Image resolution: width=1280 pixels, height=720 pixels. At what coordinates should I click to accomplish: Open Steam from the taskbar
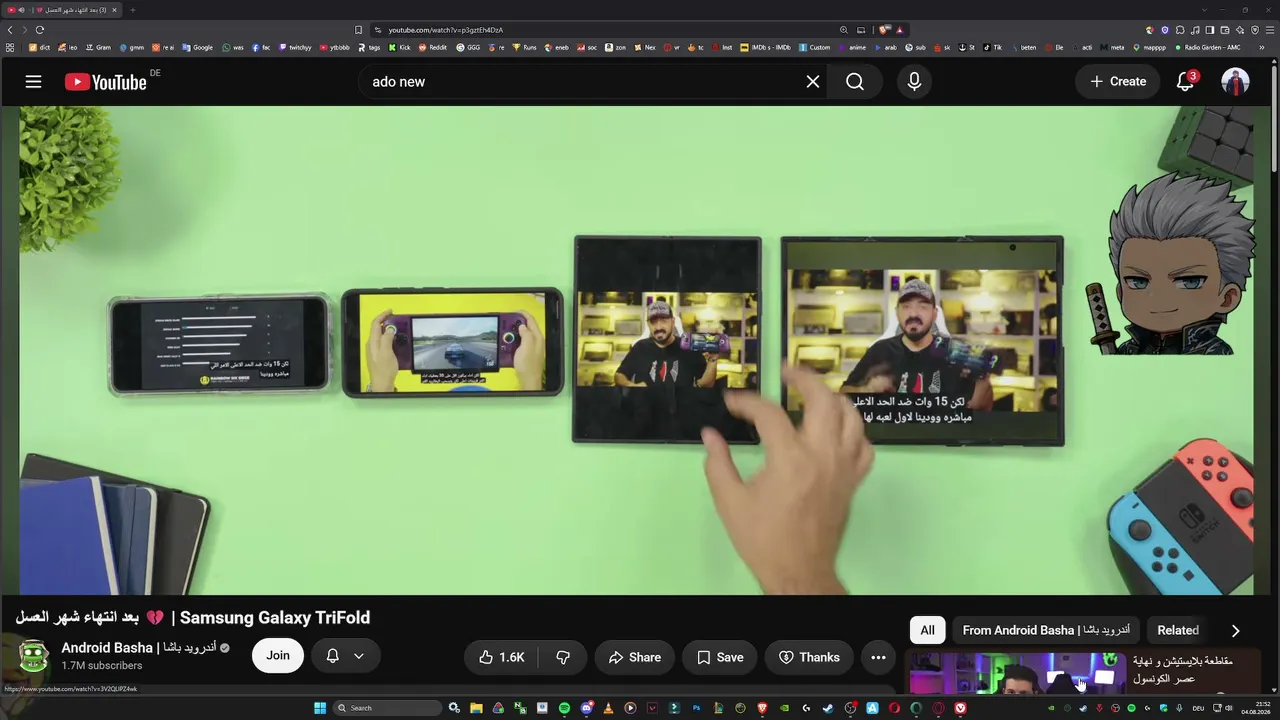coord(828,708)
